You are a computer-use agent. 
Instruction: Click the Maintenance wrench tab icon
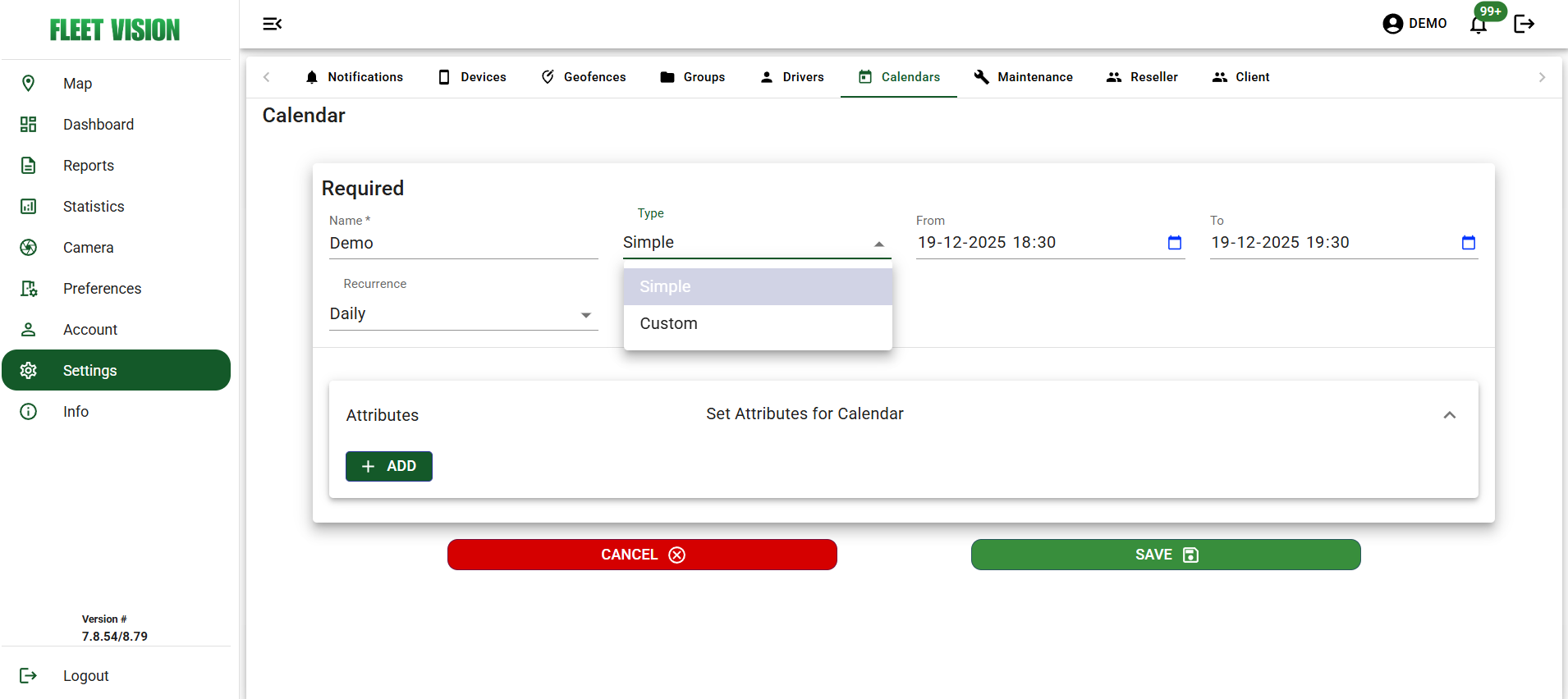[981, 77]
